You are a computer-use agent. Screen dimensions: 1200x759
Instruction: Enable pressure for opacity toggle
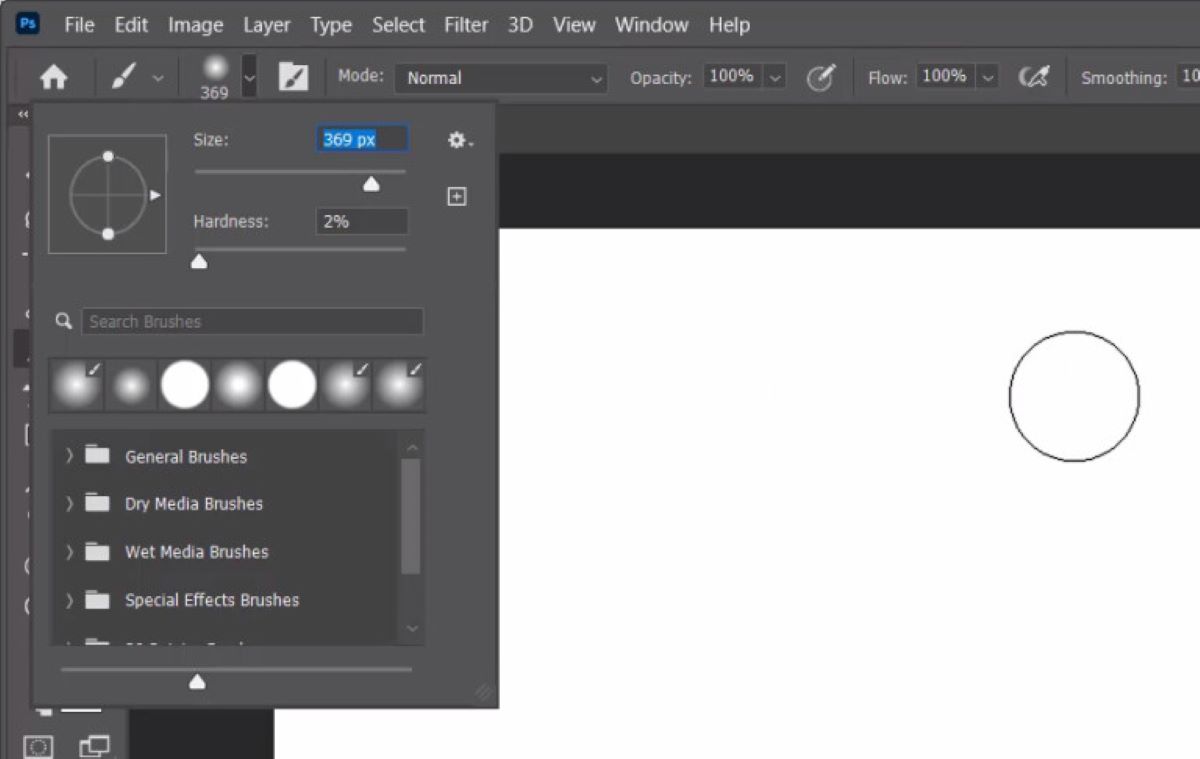coord(820,78)
